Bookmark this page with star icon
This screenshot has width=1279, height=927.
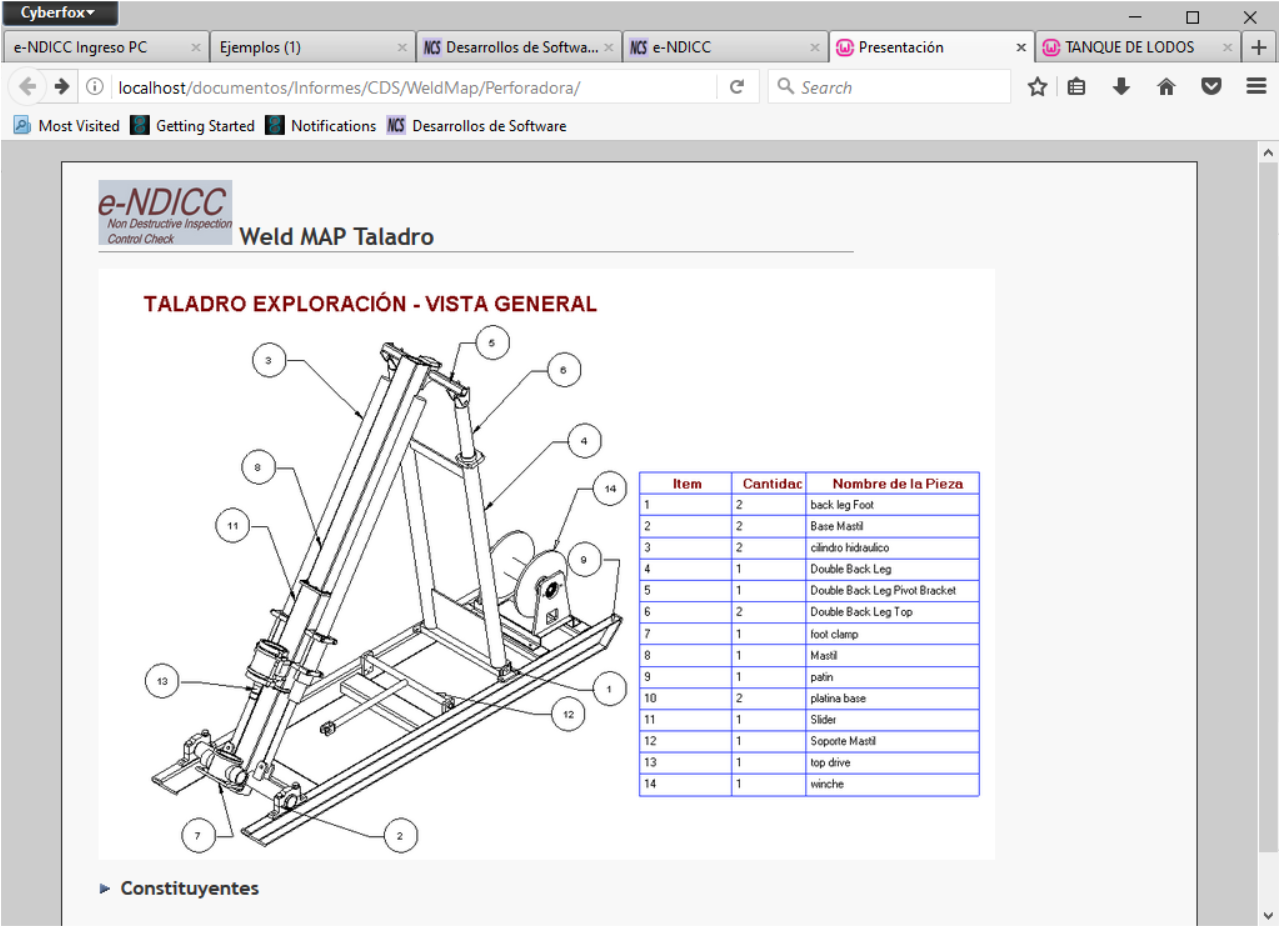click(1037, 87)
